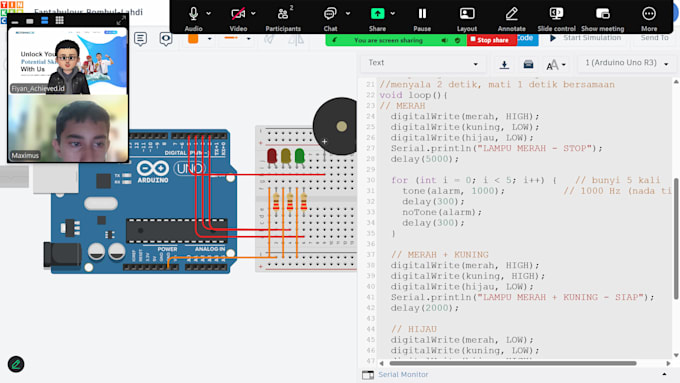Screen dimensions: 680x383
Task: Click code line 'void loop(){'
Action: 413,95
